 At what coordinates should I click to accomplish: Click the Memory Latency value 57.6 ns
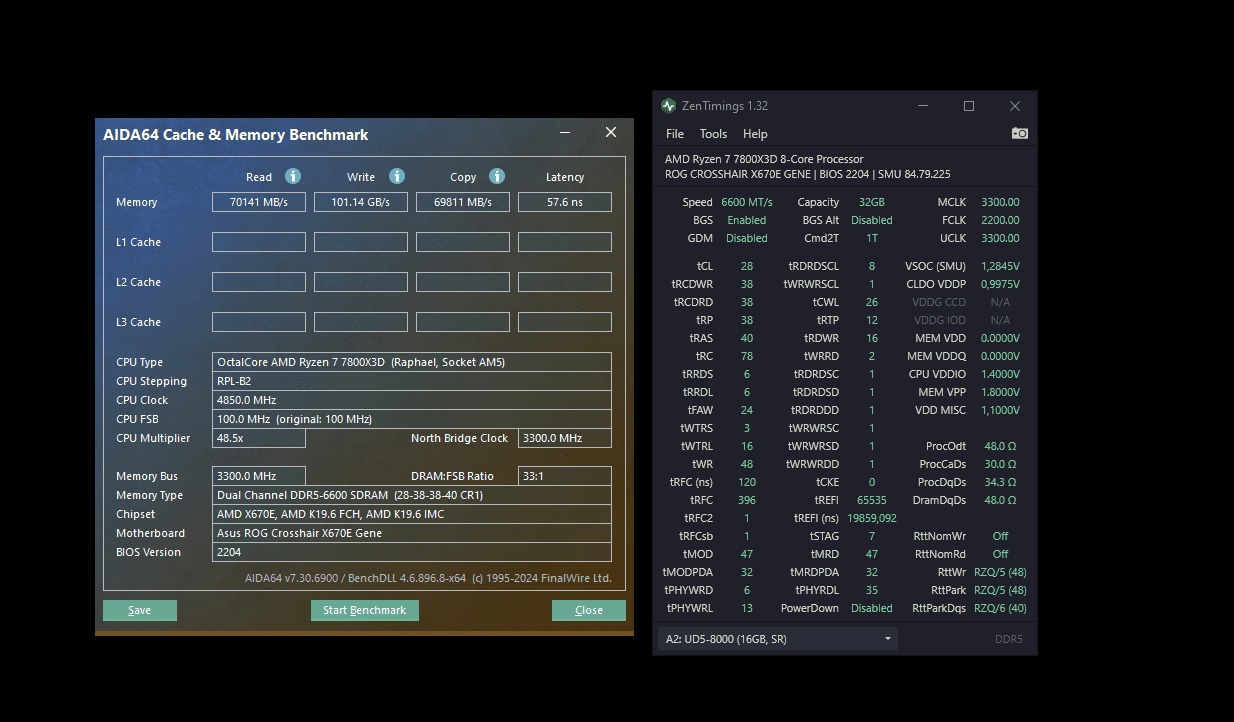tap(565, 202)
